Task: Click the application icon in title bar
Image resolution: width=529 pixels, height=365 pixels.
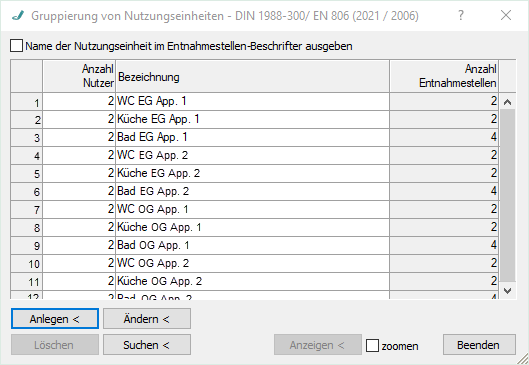Action: 17,16
